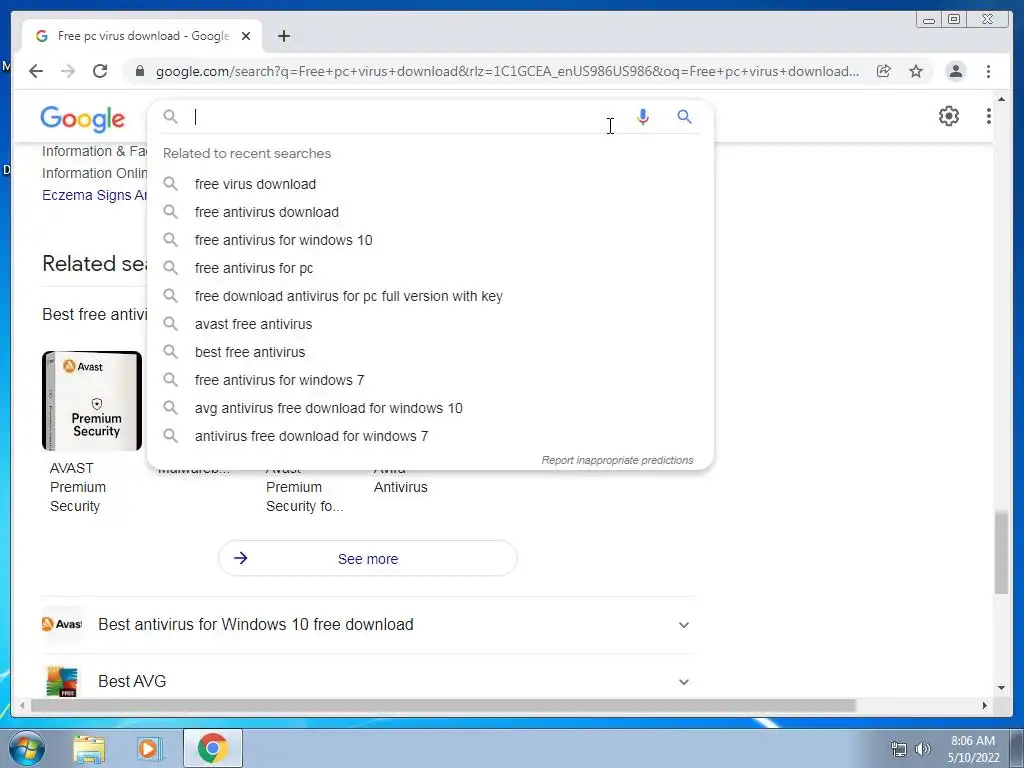This screenshot has width=1024, height=768.
Task: Share this page using the share icon
Action: click(884, 71)
